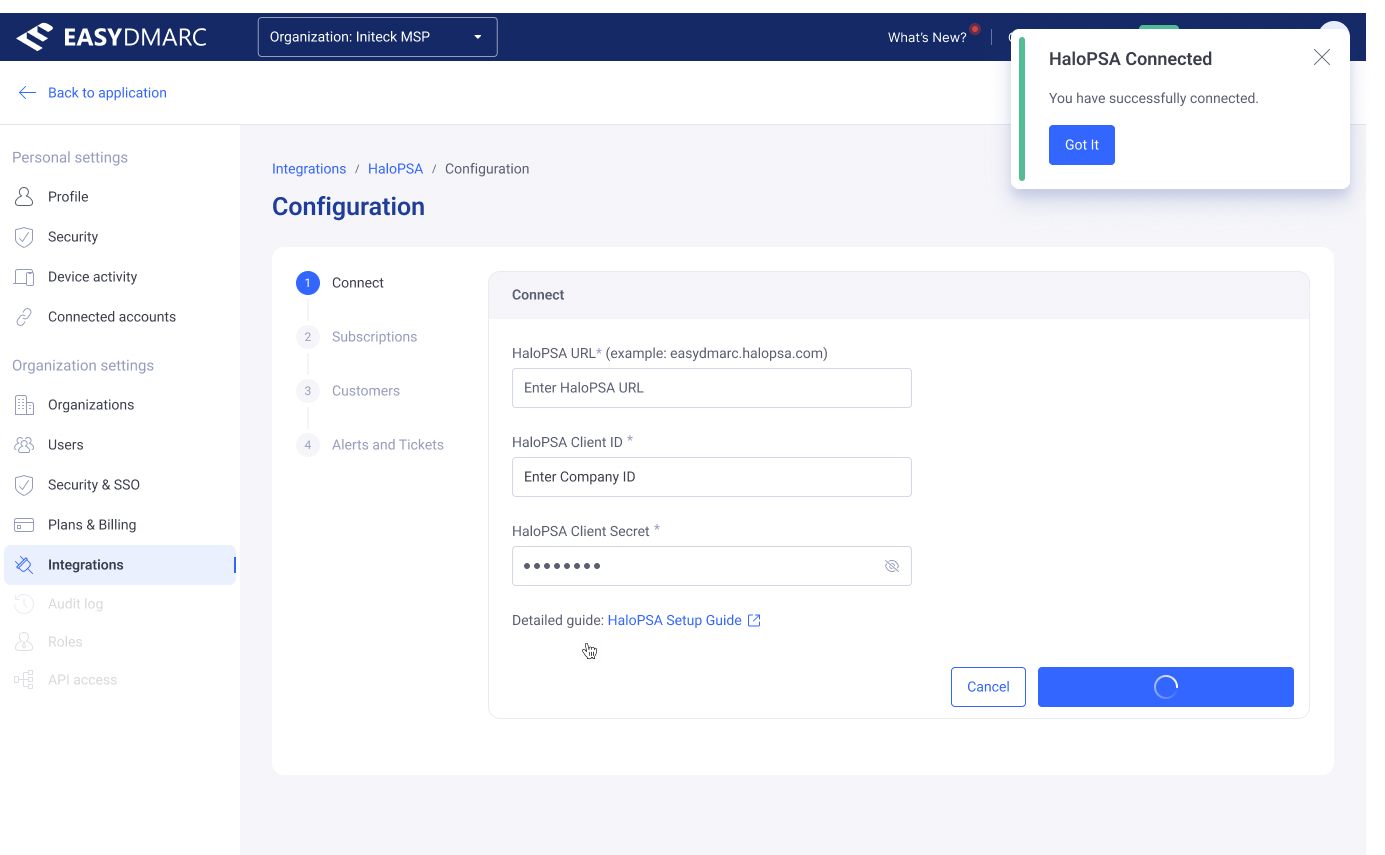Click HaloPSA breadcrumb link

click(x=395, y=169)
